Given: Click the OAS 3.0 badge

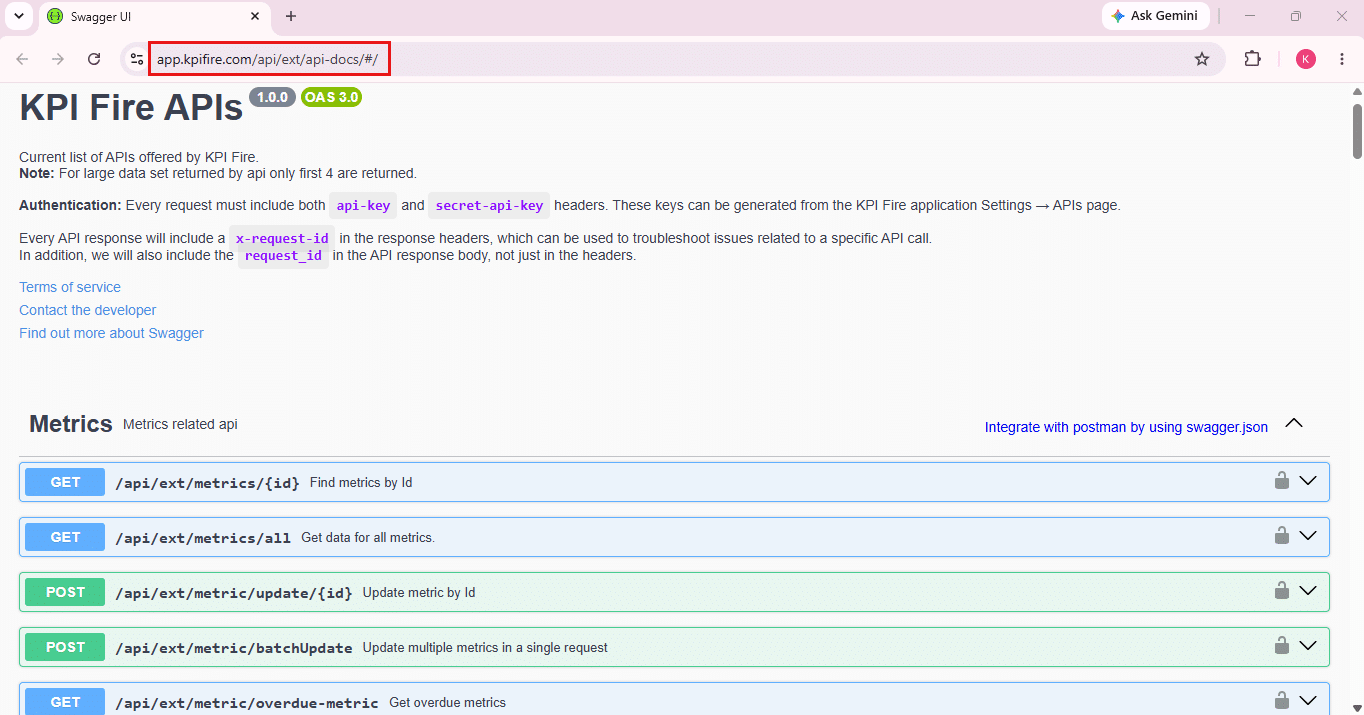Looking at the screenshot, I should click(331, 97).
